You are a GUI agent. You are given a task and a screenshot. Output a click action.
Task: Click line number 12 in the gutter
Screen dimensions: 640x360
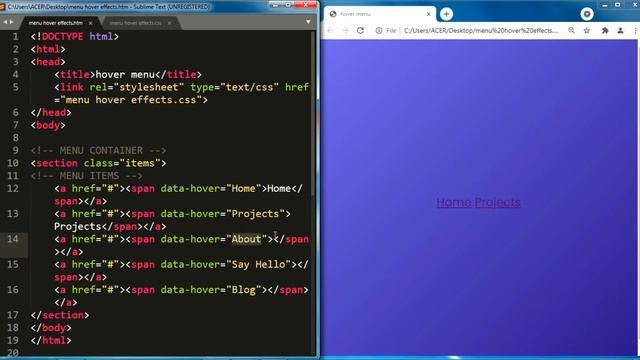[13, 188]
